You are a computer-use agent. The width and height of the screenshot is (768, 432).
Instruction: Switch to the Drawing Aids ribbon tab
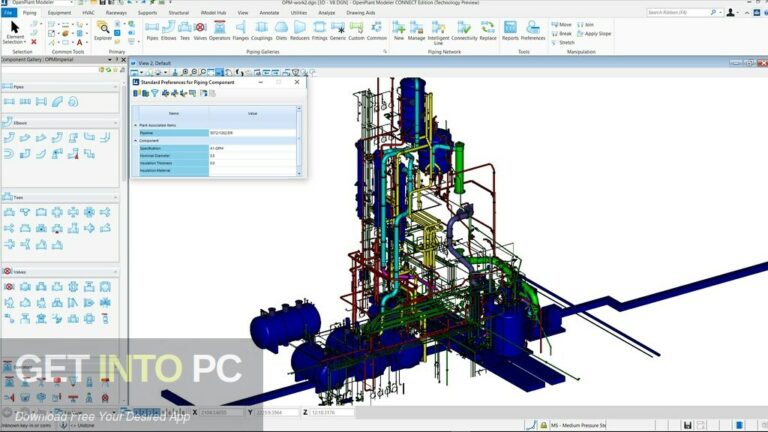coord(361,13)
